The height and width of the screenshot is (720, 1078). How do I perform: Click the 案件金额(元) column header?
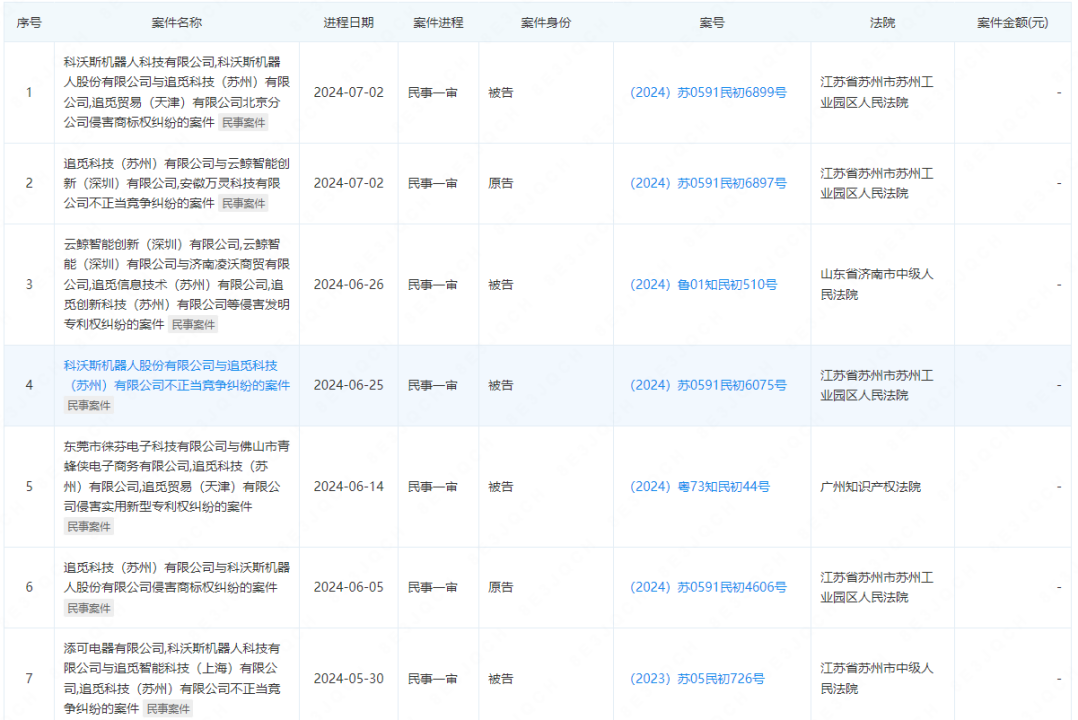[1013, 23]
